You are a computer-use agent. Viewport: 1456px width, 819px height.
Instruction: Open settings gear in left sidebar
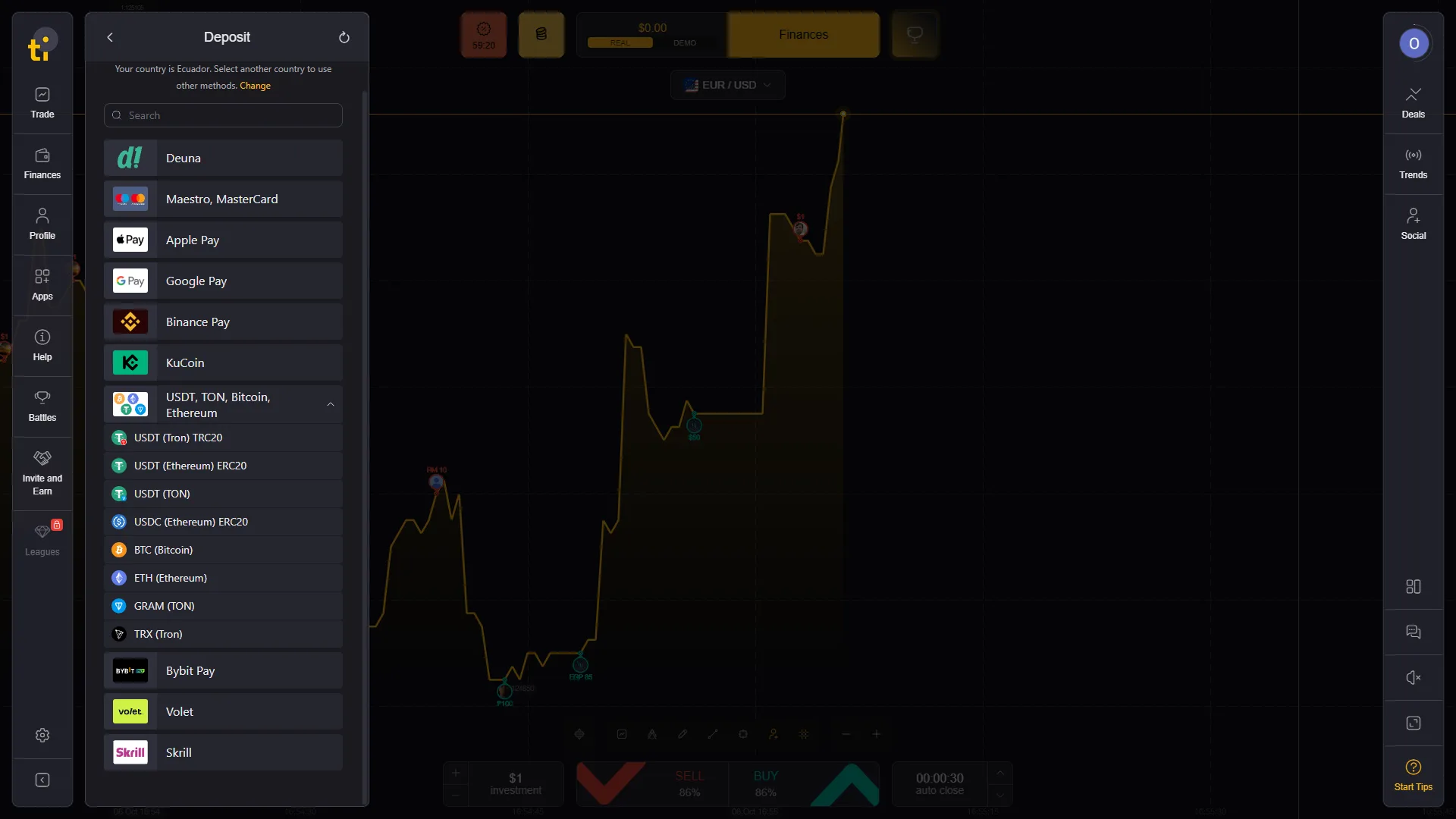pos(42,735)
